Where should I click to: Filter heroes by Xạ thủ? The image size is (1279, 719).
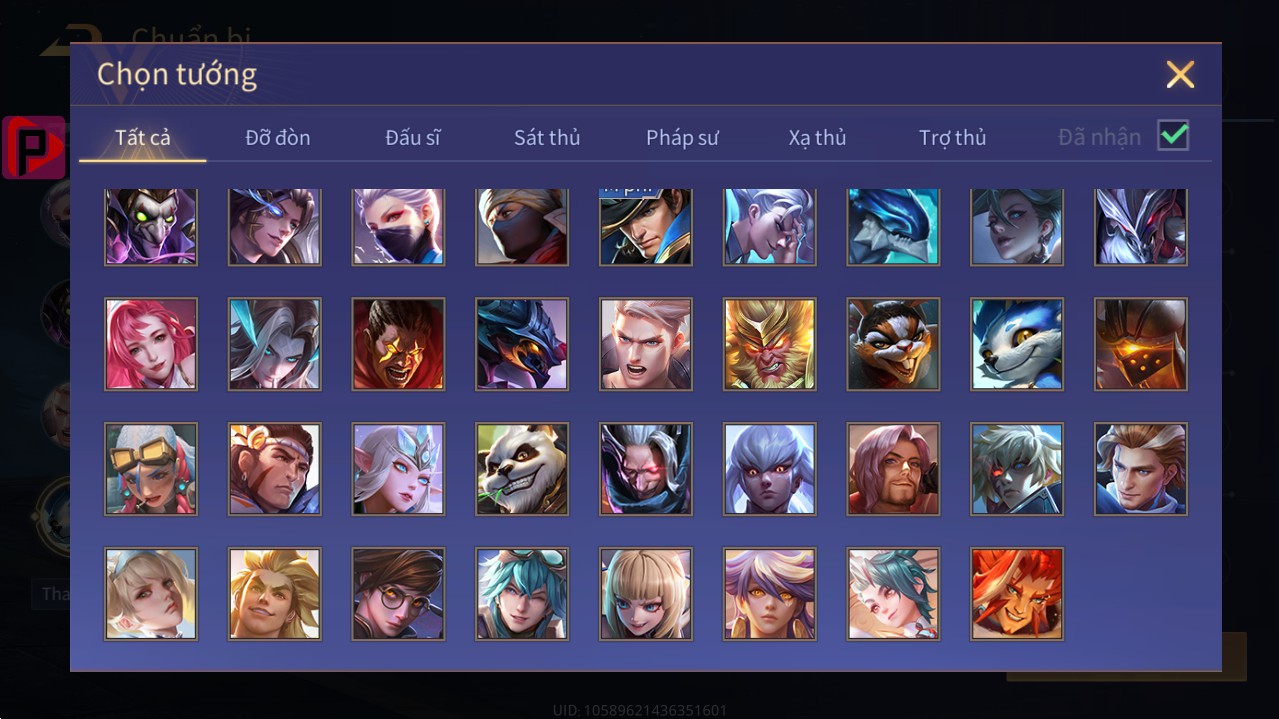(817, 138)
